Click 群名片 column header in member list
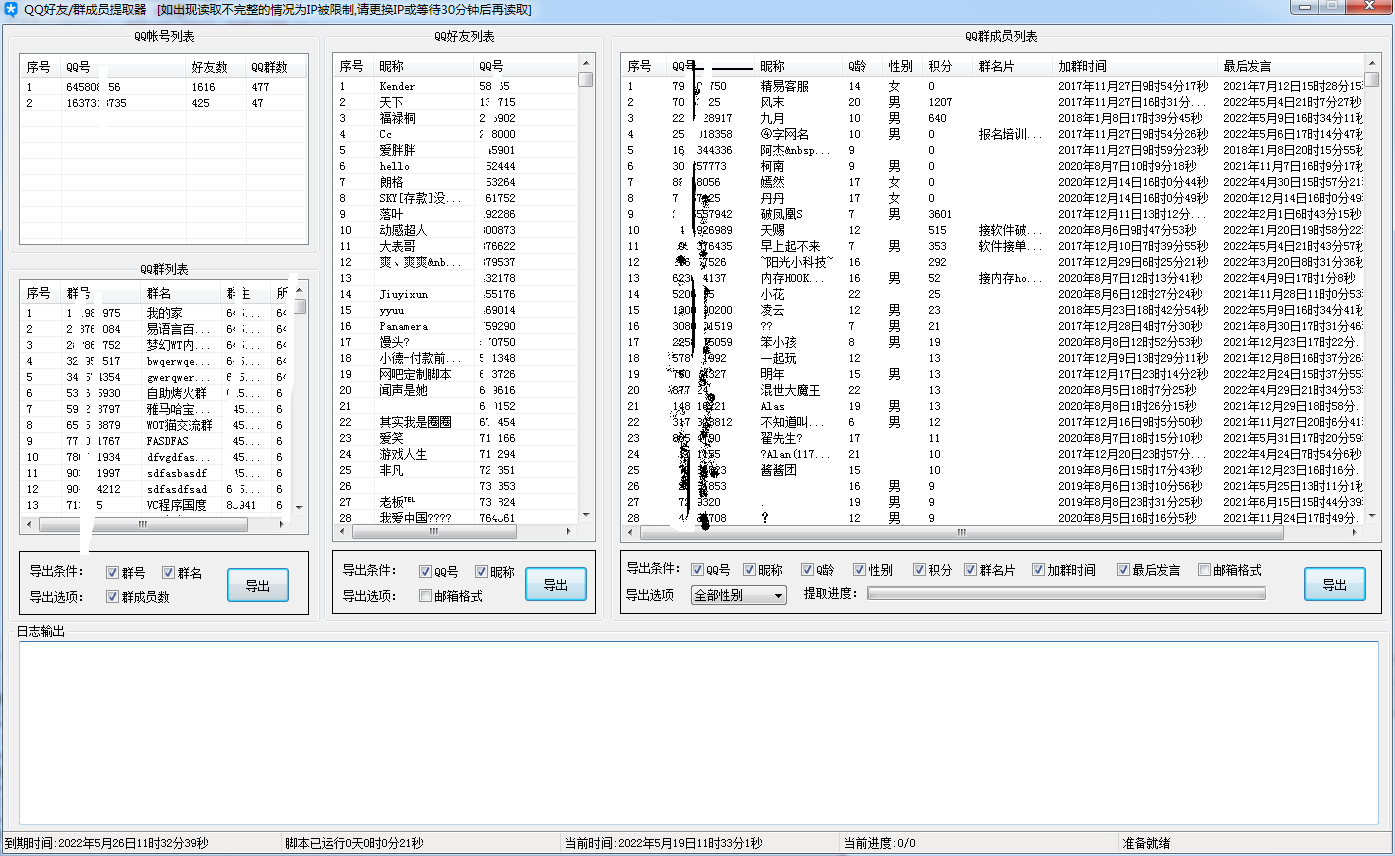 [x=1013, y=66]
